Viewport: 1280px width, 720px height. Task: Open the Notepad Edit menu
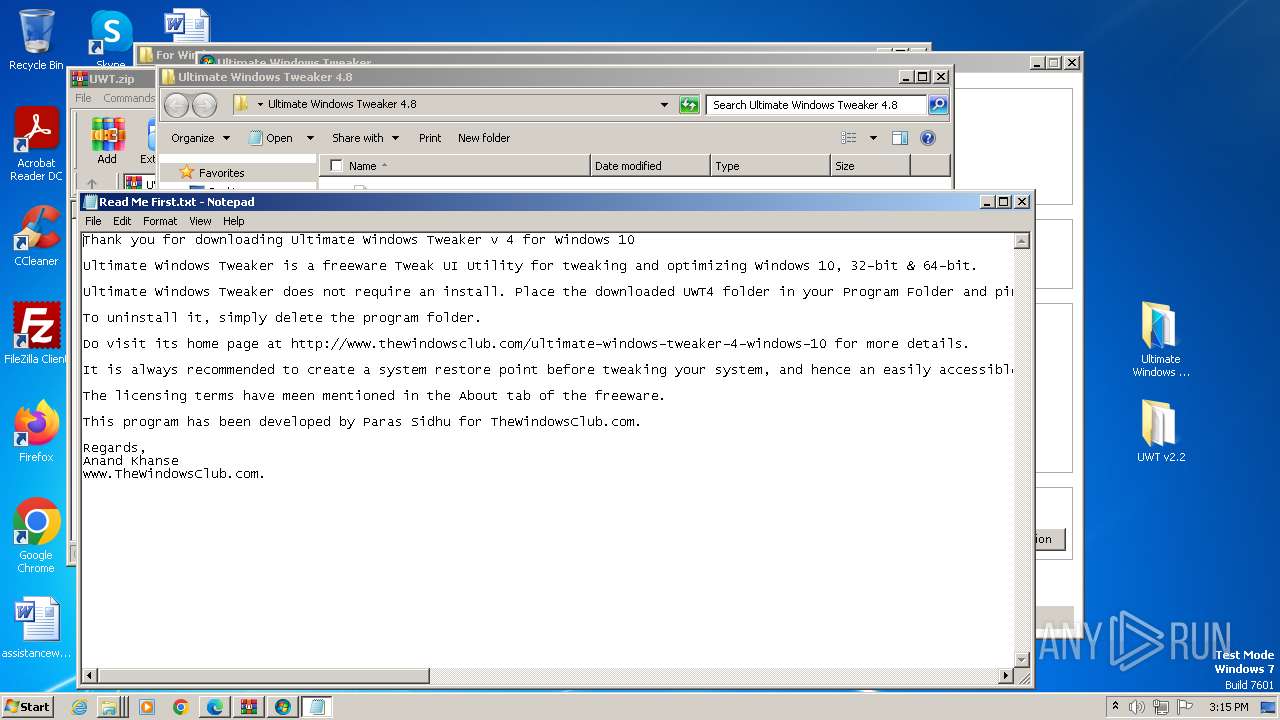click(x=122, y=221)
